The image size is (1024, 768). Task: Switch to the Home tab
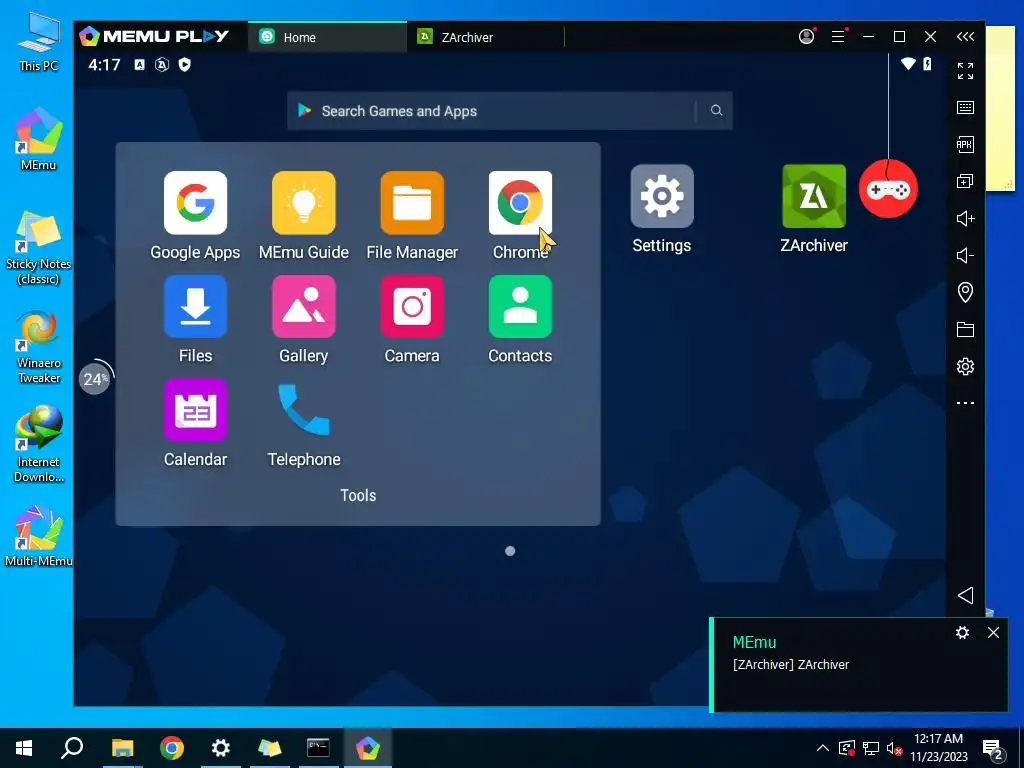tap(327, 37)
